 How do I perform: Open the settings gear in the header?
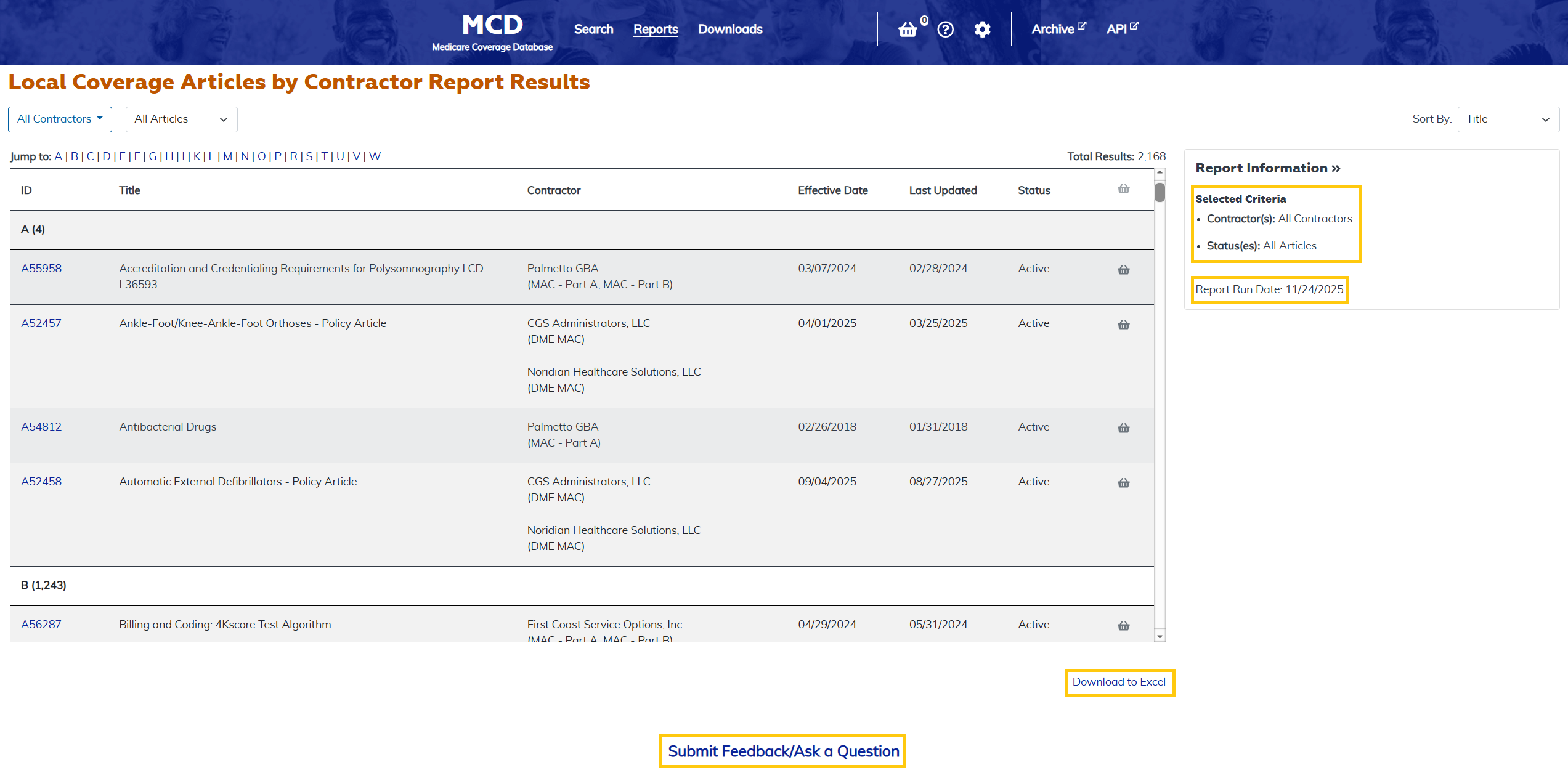click(982, 29)
